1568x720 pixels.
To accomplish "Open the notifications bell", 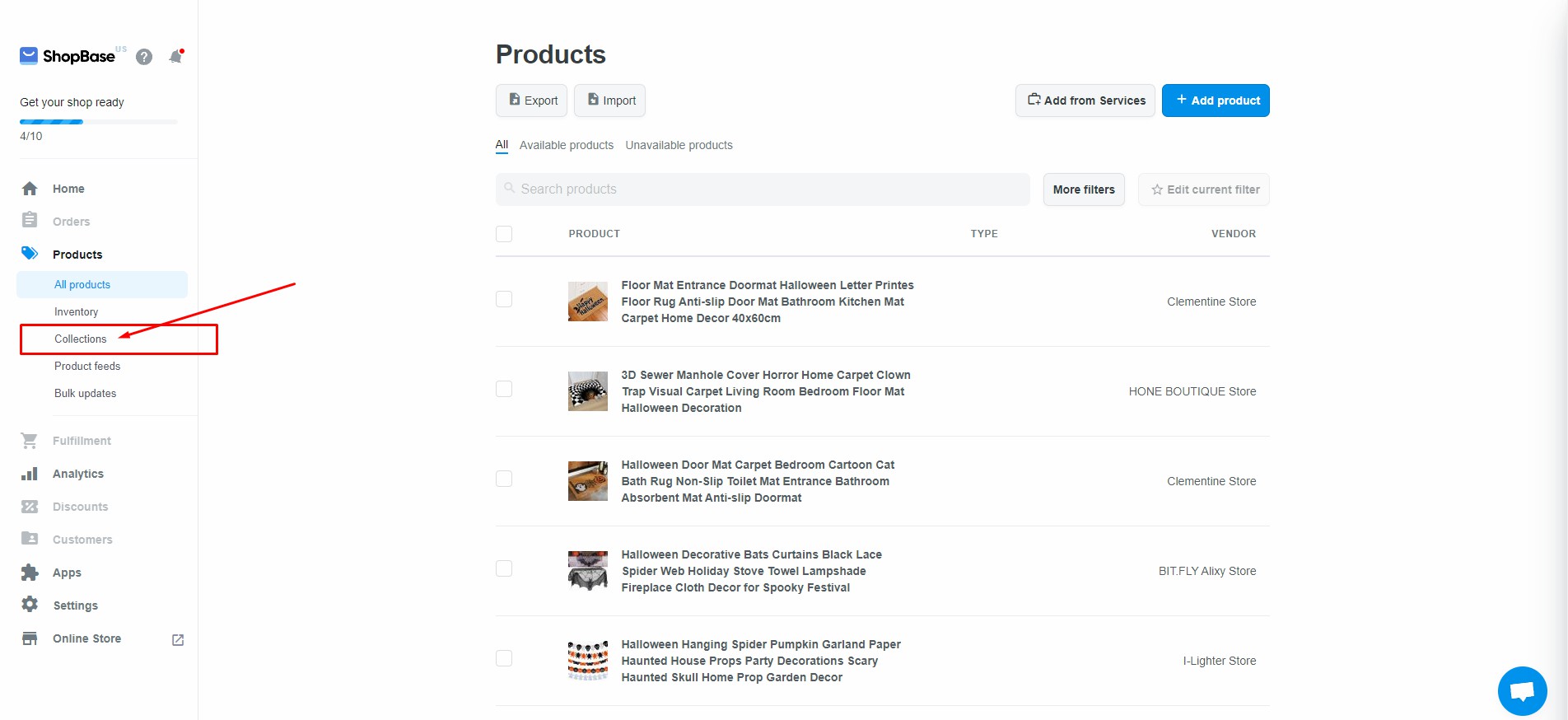I will [175, 57].
